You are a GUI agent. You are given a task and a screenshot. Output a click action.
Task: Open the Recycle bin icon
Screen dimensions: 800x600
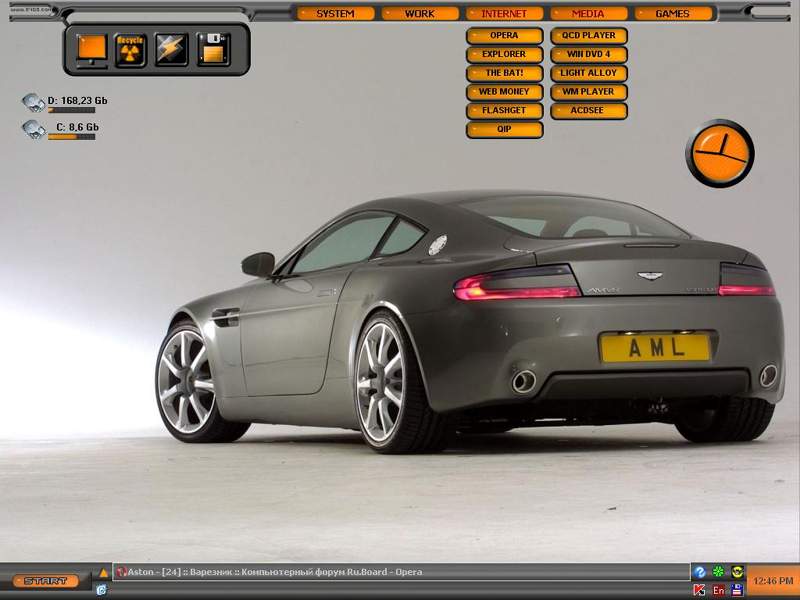[x=131, y=49]
